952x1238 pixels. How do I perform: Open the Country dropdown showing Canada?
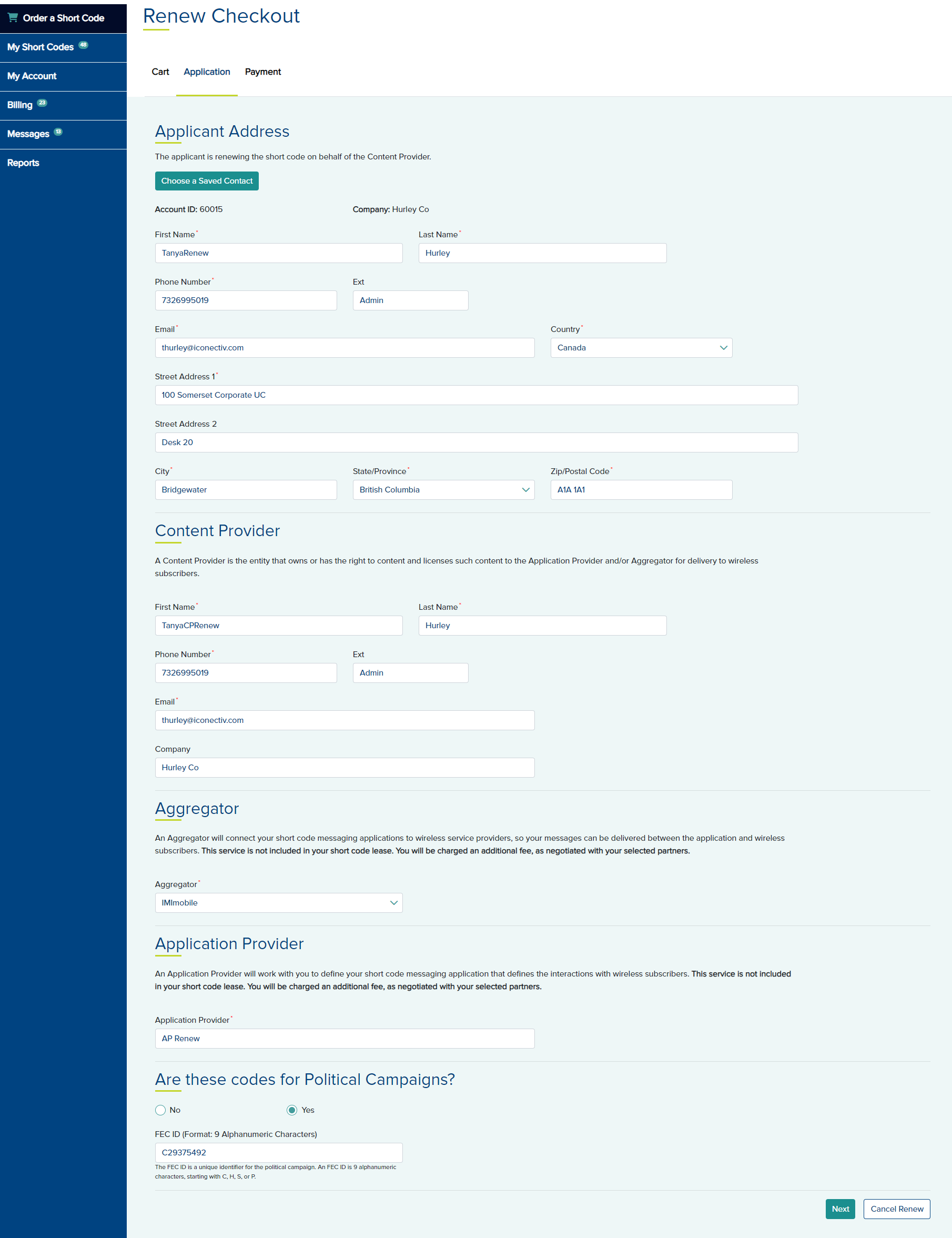641,347
